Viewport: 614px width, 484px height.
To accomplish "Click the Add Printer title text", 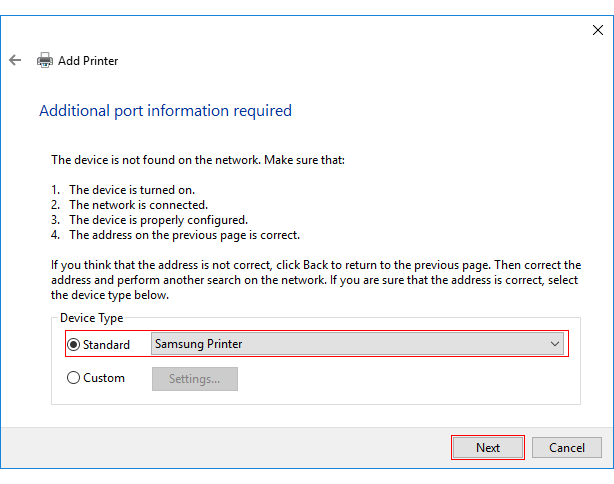I will pyautogui.click(x=88, y=61).
